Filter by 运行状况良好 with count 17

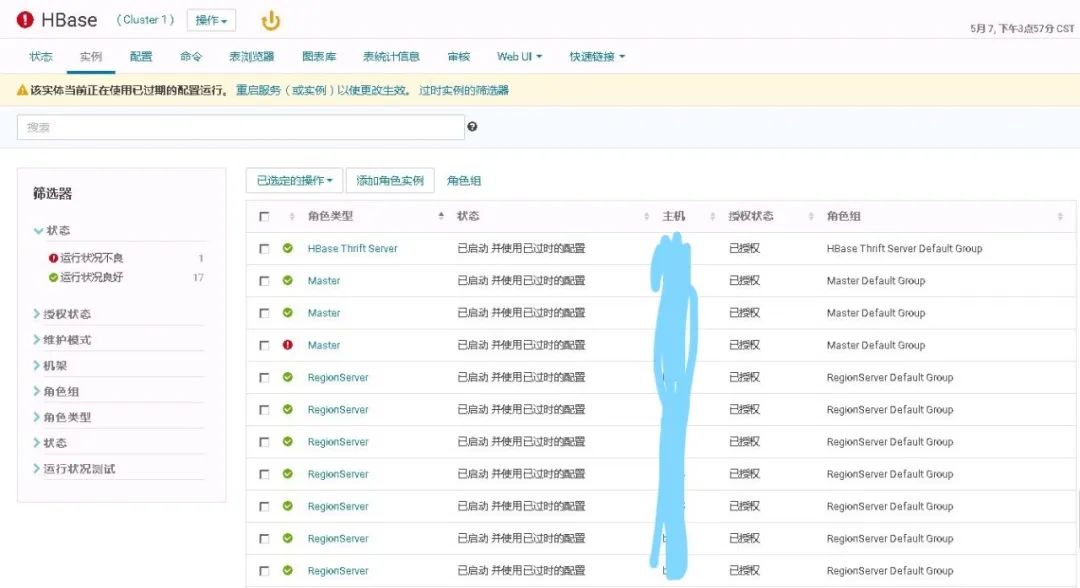tap(91, 277)
